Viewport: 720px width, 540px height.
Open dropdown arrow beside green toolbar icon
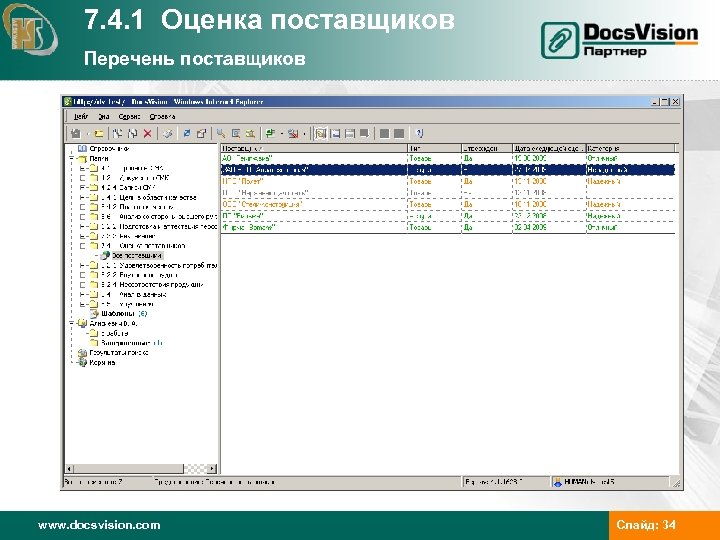point(281,134)
